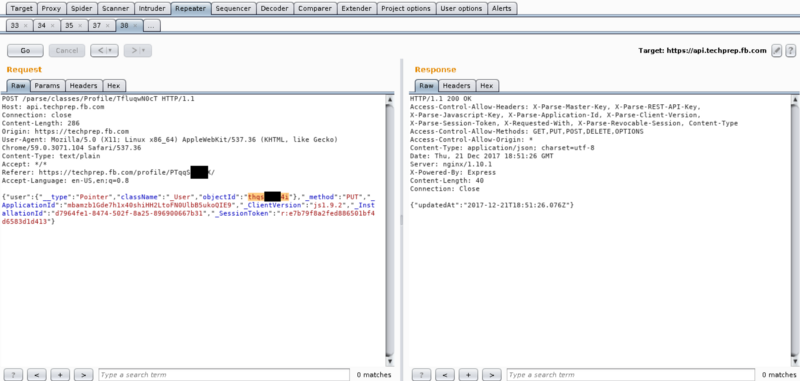Viewport: 800px width, 381px height.
Task: Show the request Headers view
Action: tap(84, 86)
